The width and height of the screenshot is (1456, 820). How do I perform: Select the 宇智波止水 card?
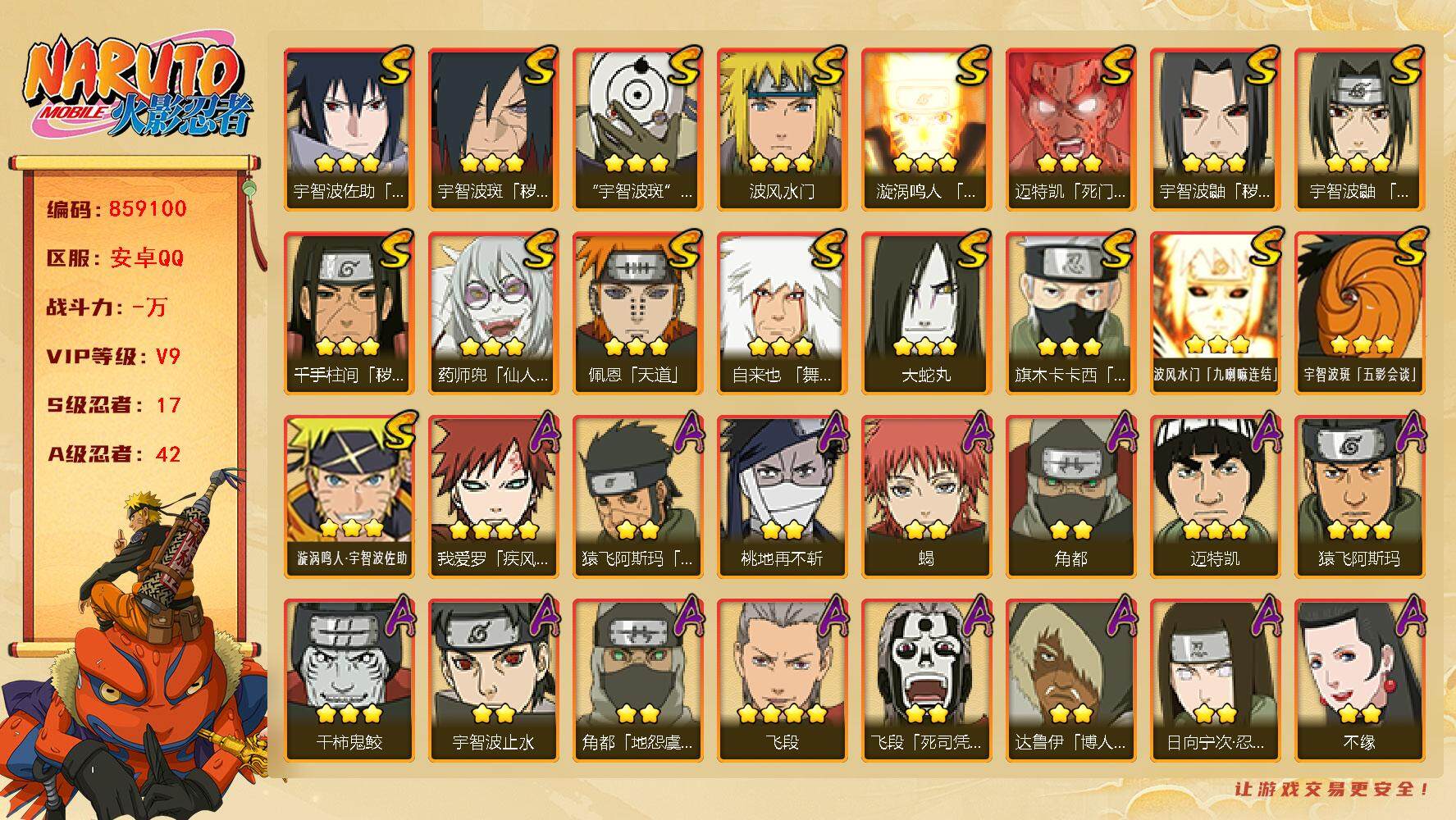click(x=492, y=681)
